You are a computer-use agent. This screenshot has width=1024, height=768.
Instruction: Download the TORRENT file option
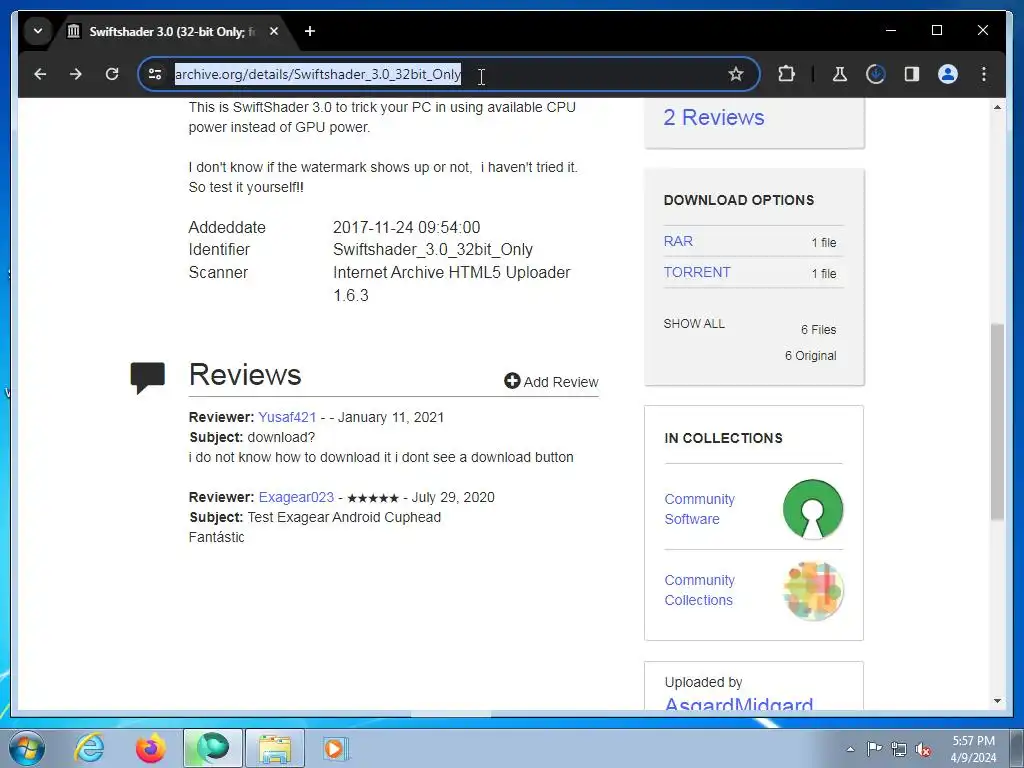point(697,272)
